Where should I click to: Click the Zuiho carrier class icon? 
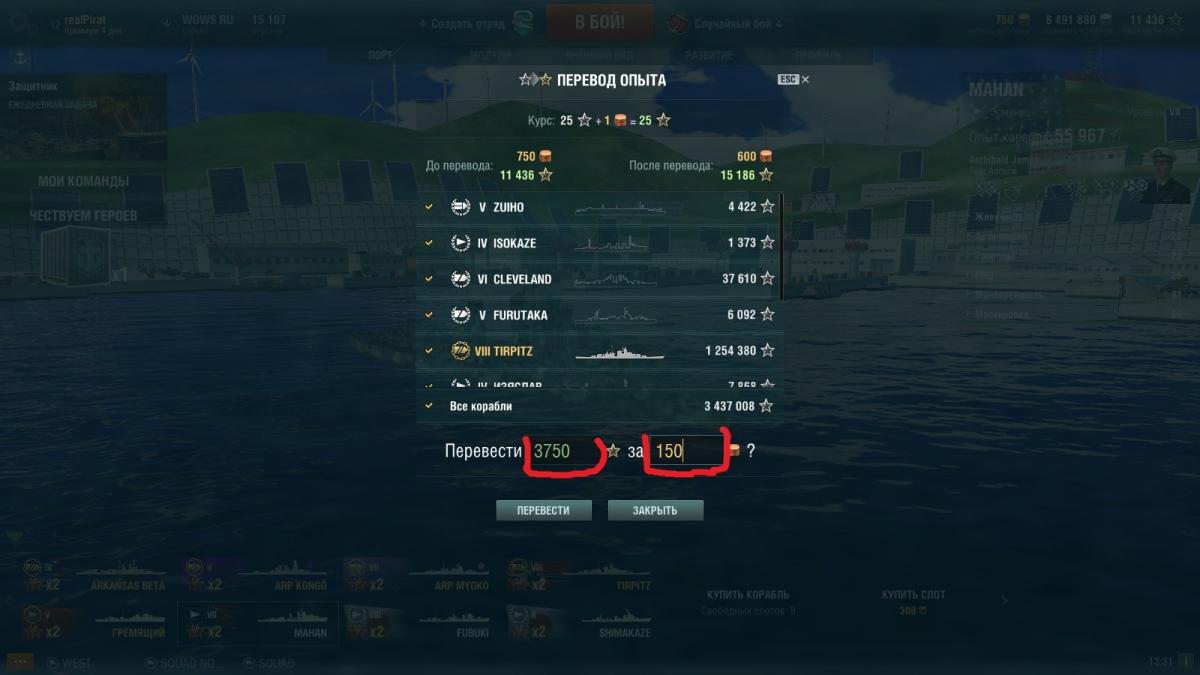tap(461, 207)
